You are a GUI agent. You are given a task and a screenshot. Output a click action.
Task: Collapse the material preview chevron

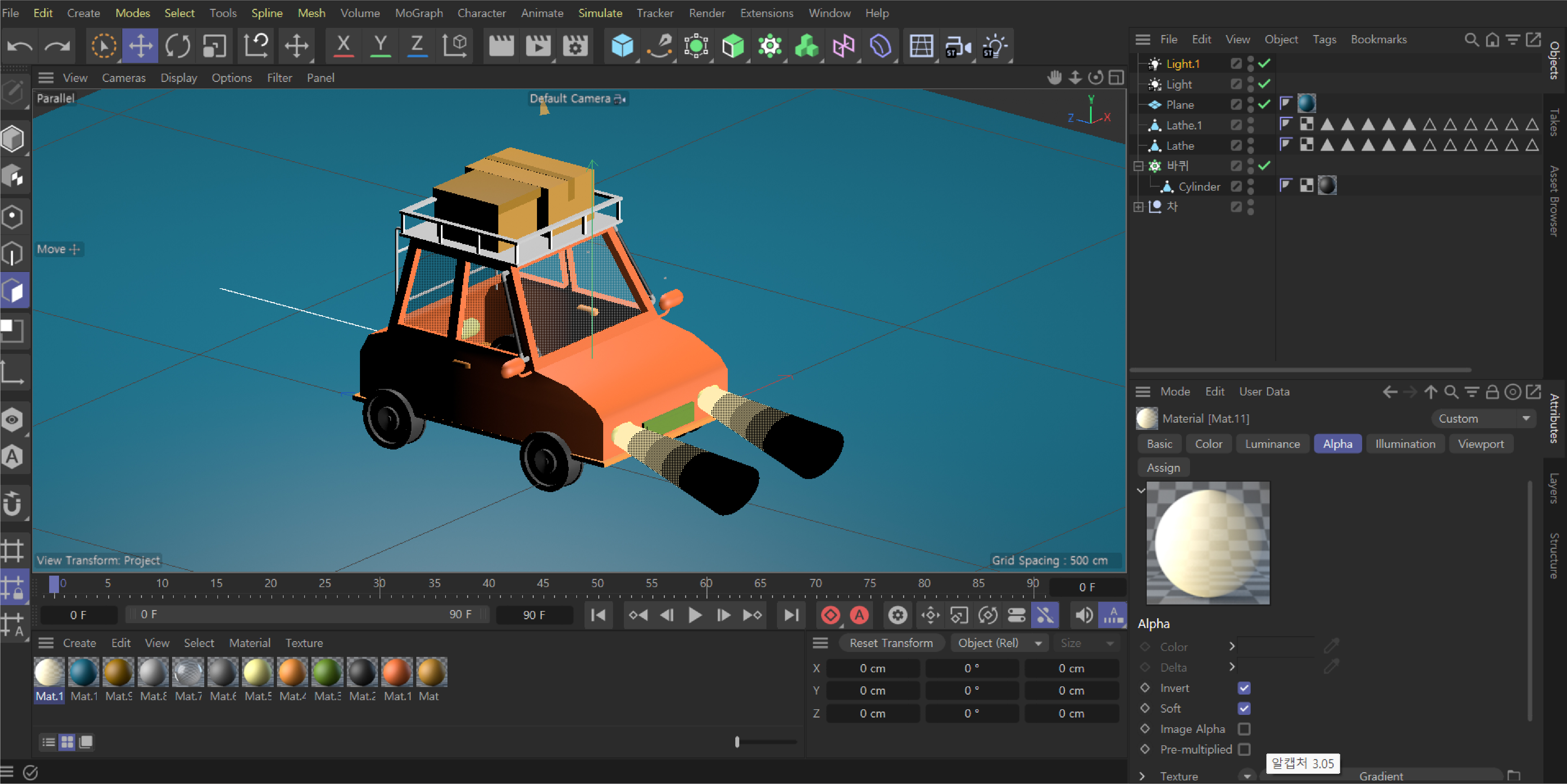tap(1141, 490)
